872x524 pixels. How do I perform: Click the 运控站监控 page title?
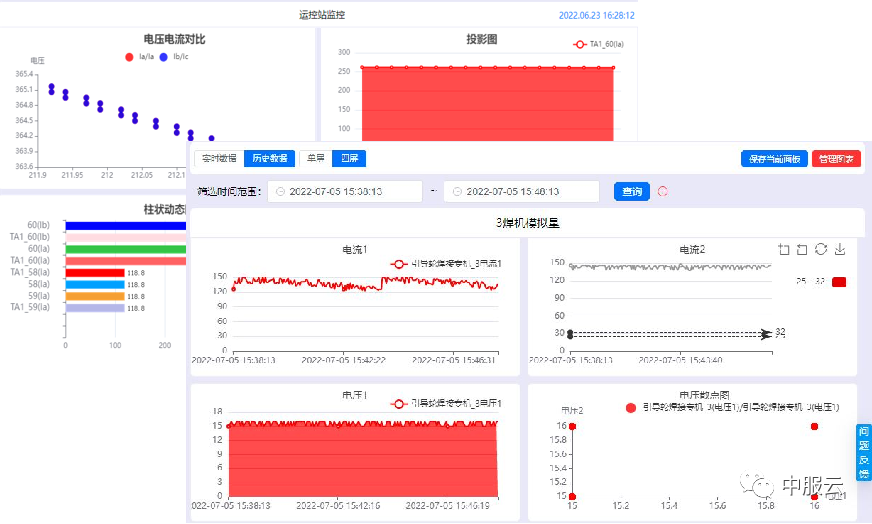322,15
